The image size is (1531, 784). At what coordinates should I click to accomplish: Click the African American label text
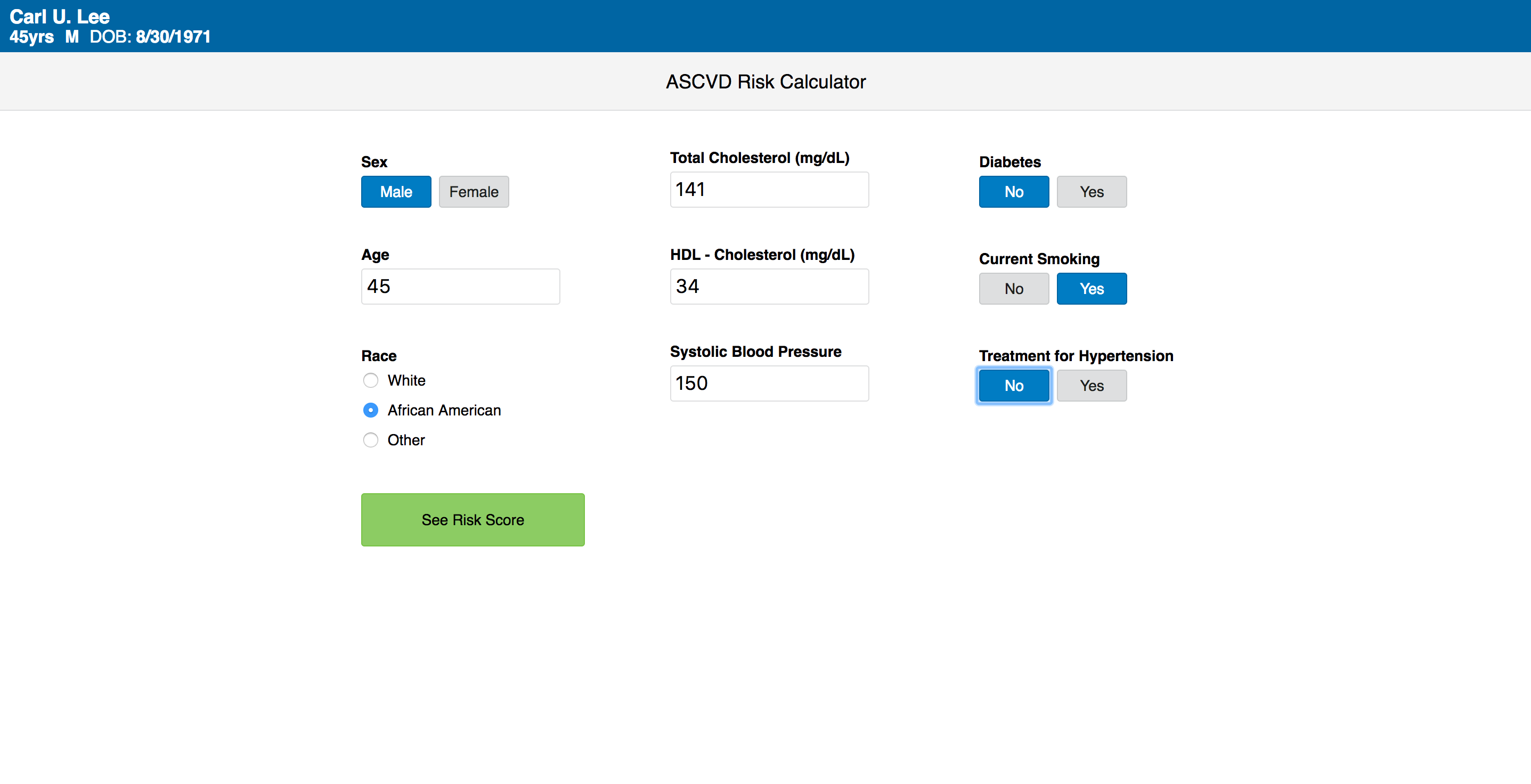444,410
